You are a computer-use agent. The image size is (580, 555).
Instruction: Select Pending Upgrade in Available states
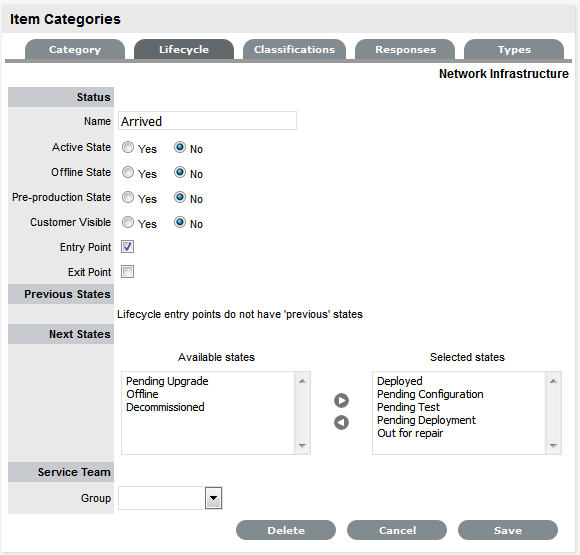click(167, 381)
